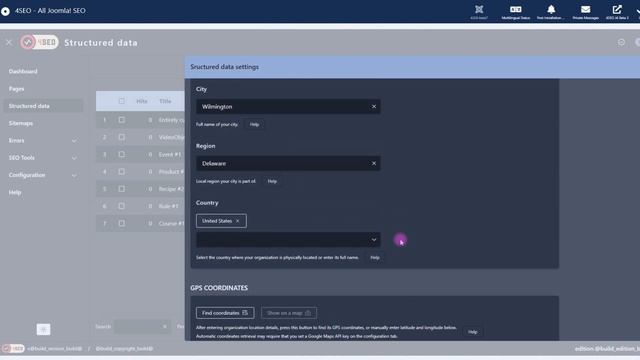
Task: Expand the SEO Tools sidebar section
Action: click(x=74, y=158)
